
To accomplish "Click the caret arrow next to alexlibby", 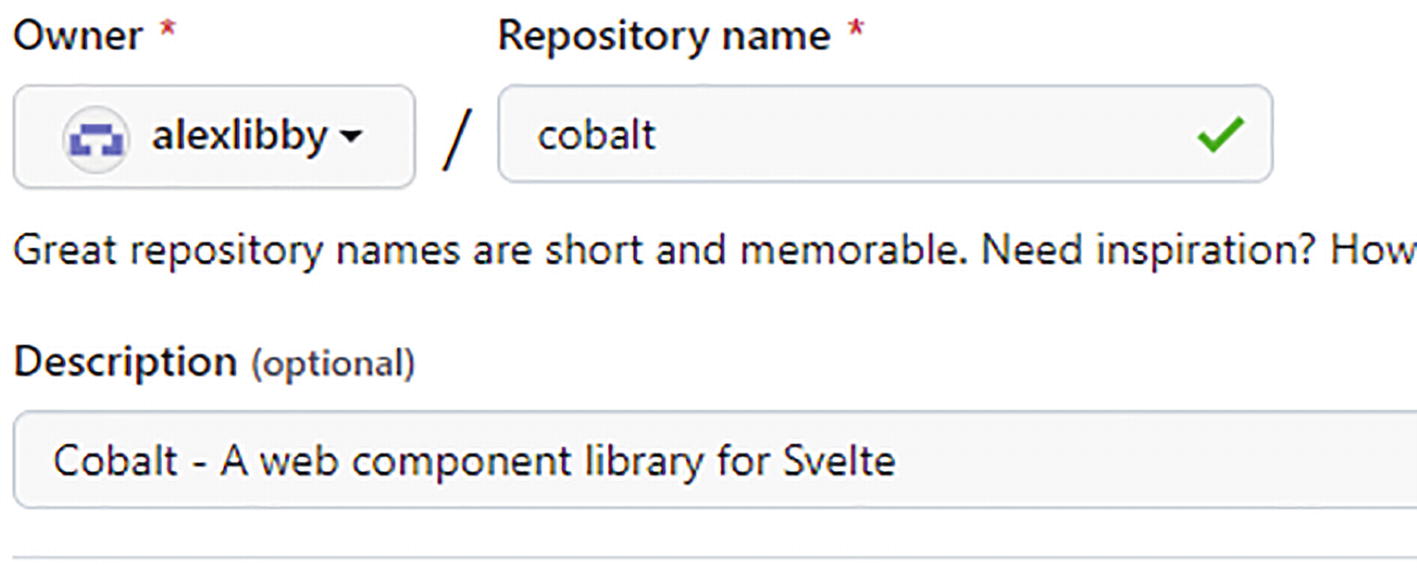I will pyautogui.click(x=349, y=138).
